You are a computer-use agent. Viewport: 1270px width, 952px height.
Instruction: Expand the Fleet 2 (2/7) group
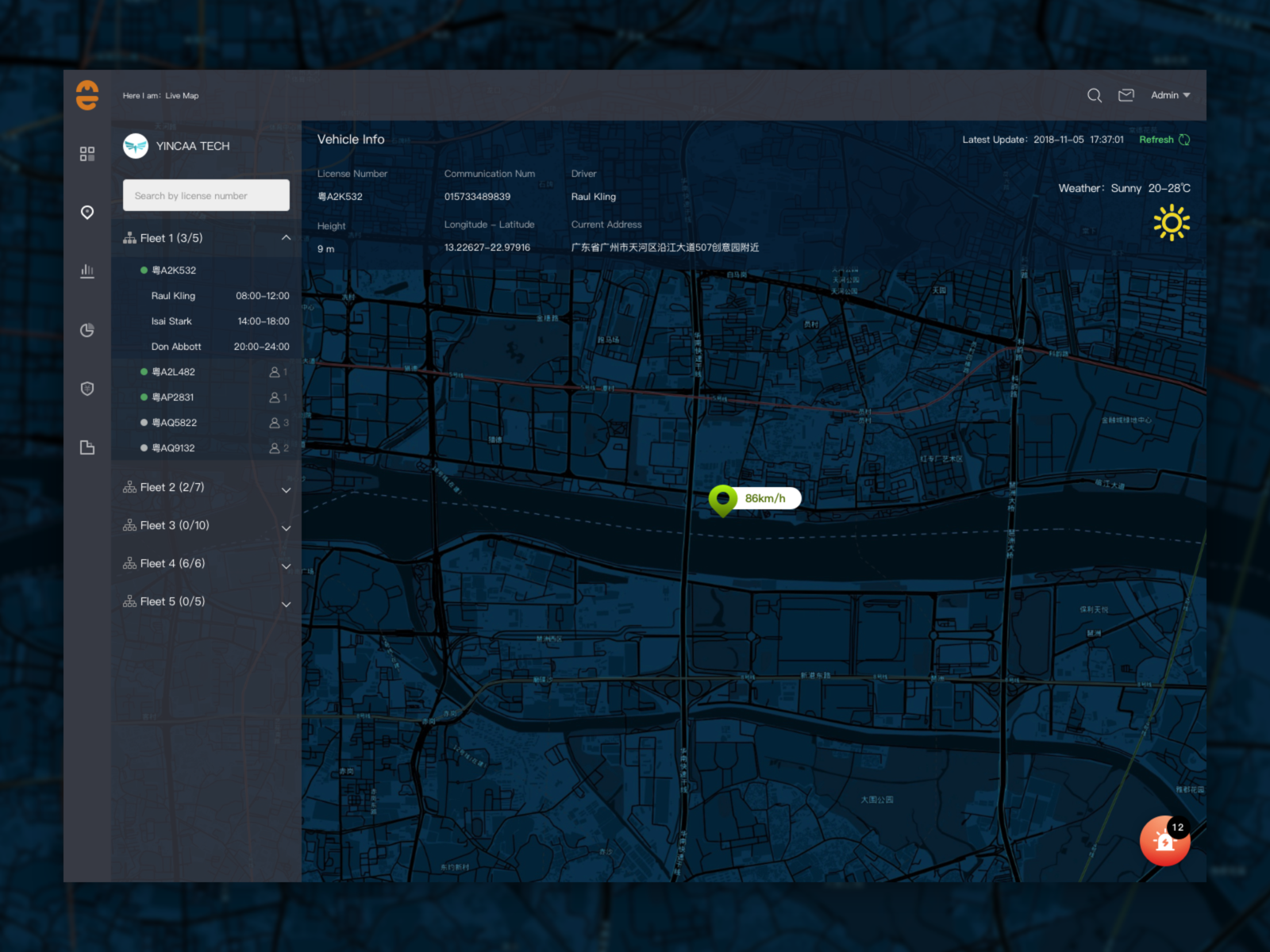coord(287,489)
